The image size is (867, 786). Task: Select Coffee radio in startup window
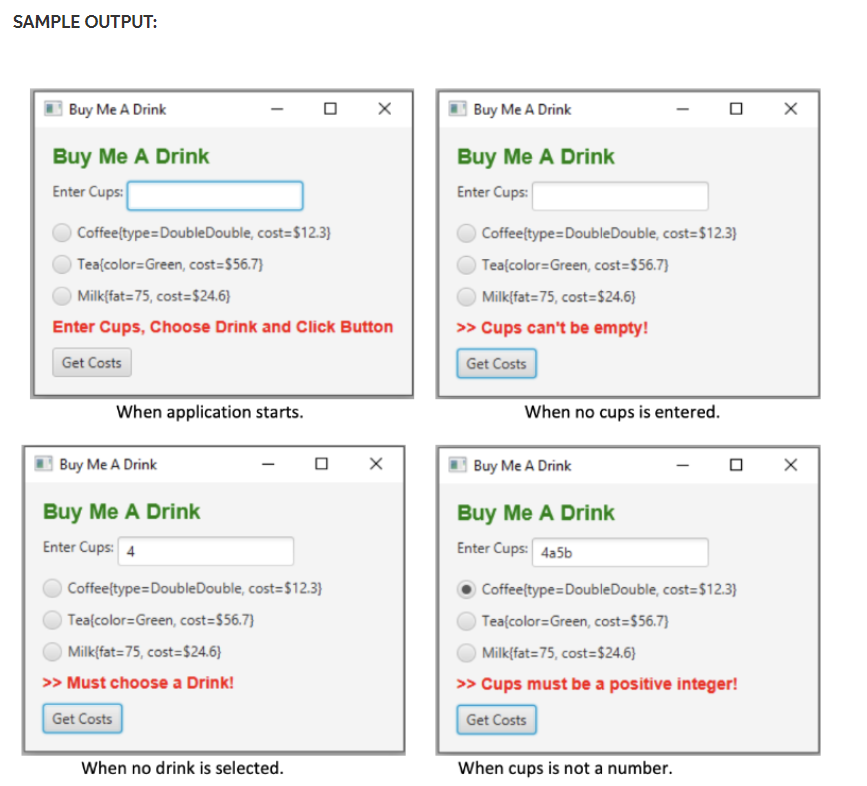(61, 233)
